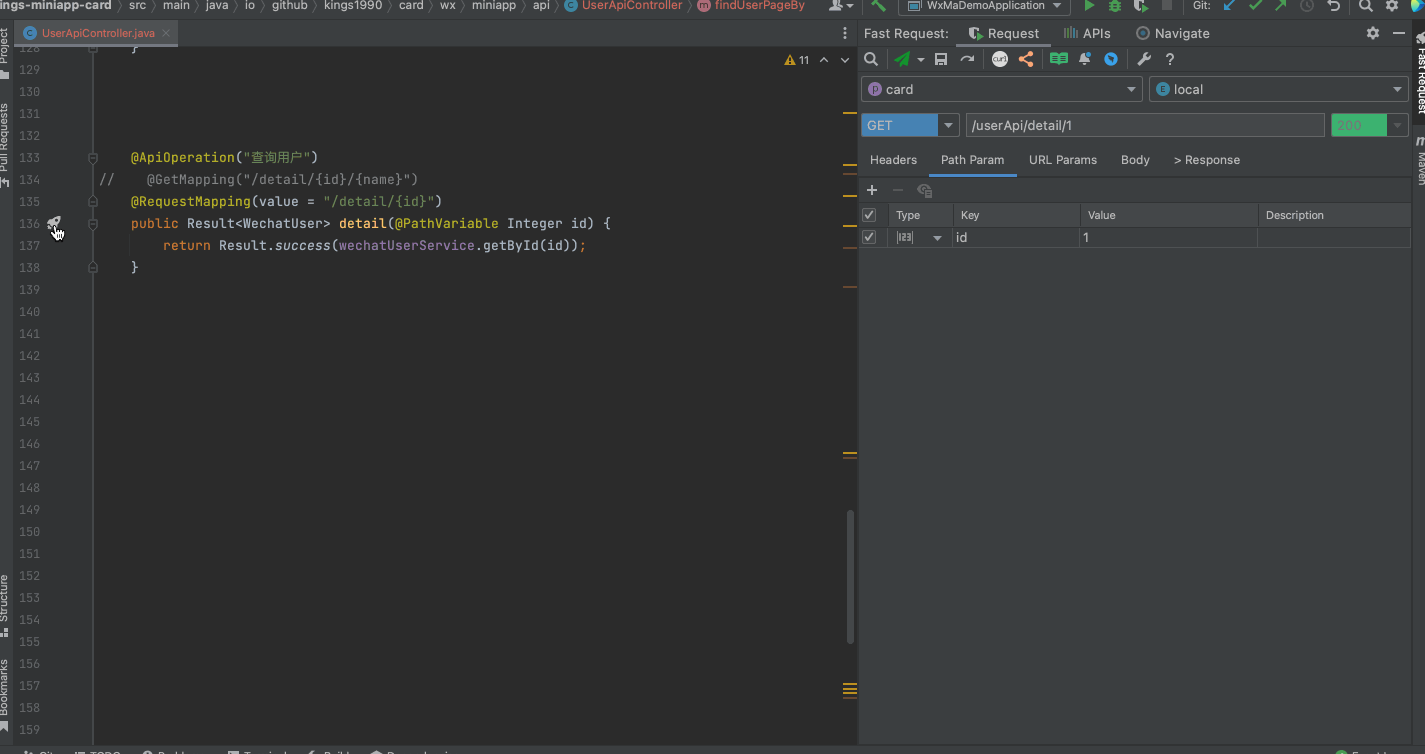Open the APIs tab in Fast Request
Viewport: 1425px width, 754px height.
pyautogui.click(x=1087, y=33)
